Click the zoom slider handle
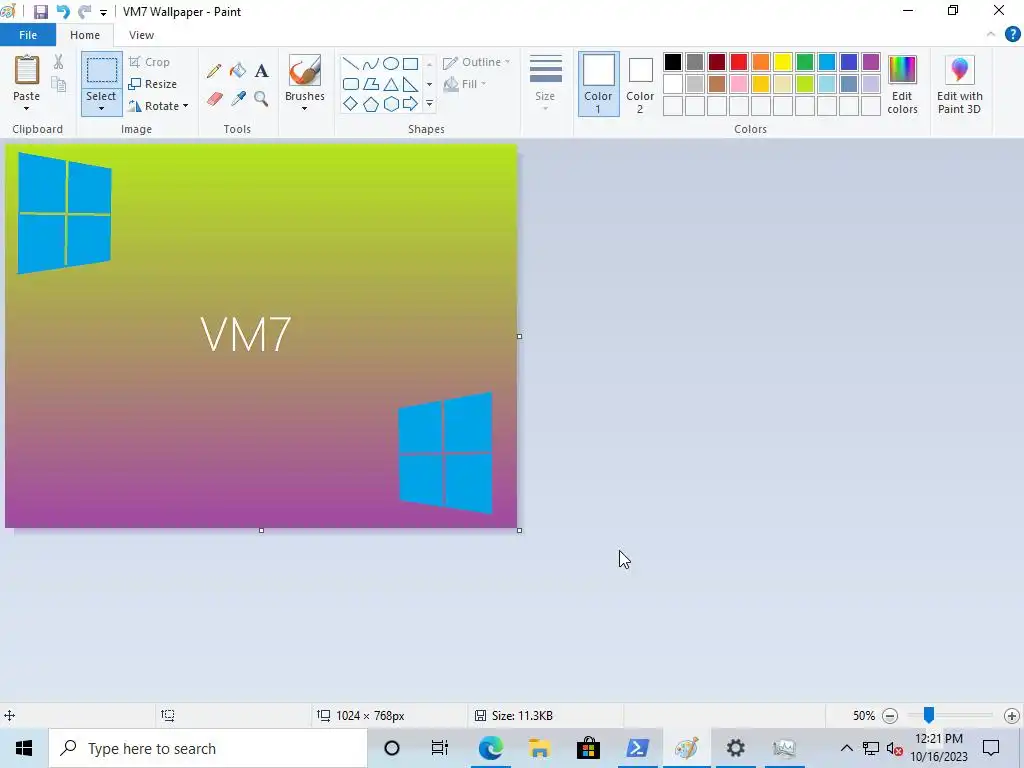Screen dimensions: 1024x768 coord(929,715)
